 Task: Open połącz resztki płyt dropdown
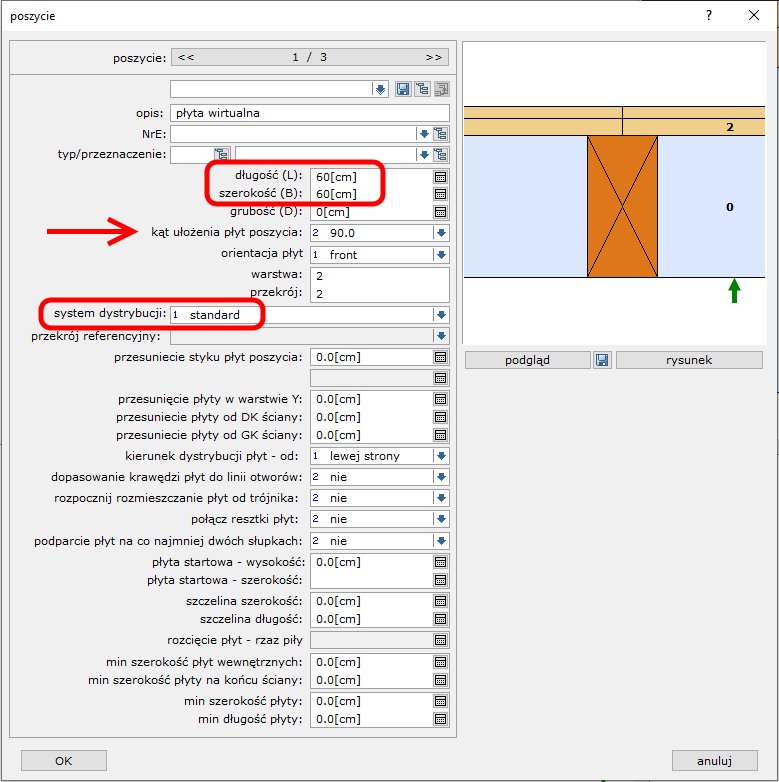[x=440, y=519]
